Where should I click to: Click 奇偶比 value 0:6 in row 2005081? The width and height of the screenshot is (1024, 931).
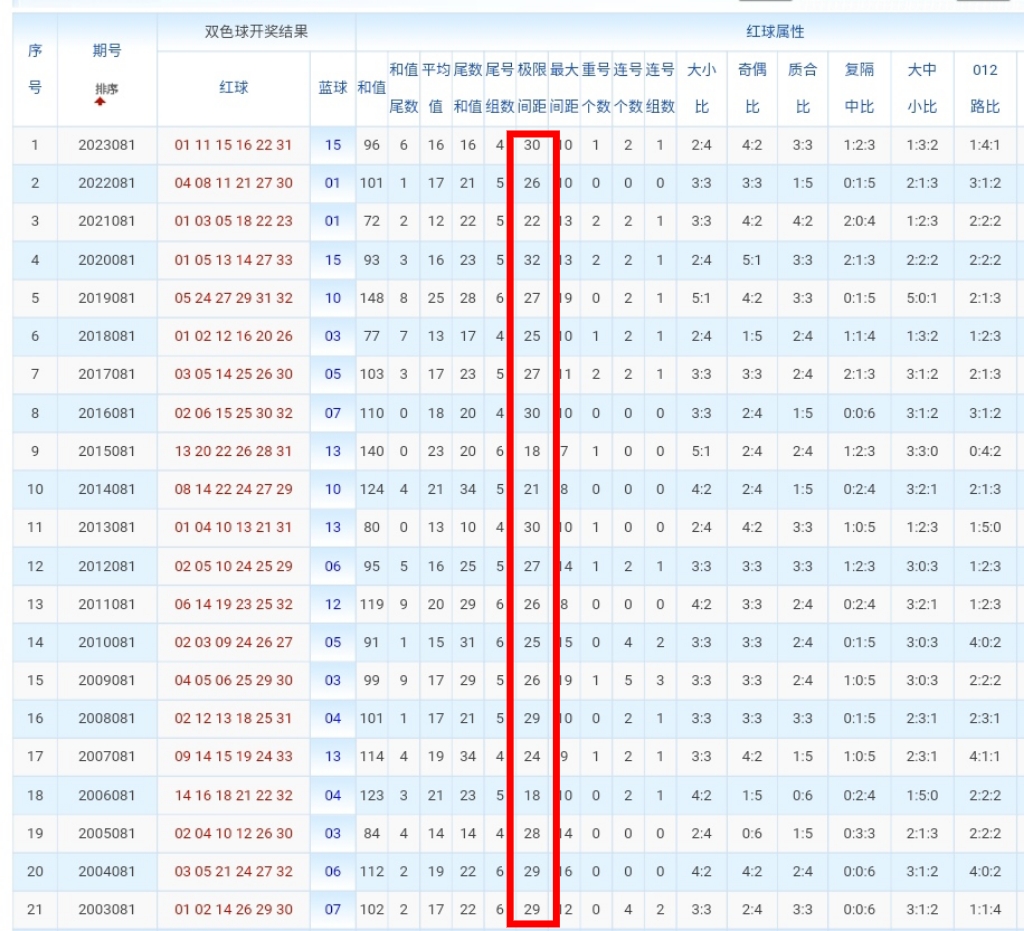tap(752, 833)
